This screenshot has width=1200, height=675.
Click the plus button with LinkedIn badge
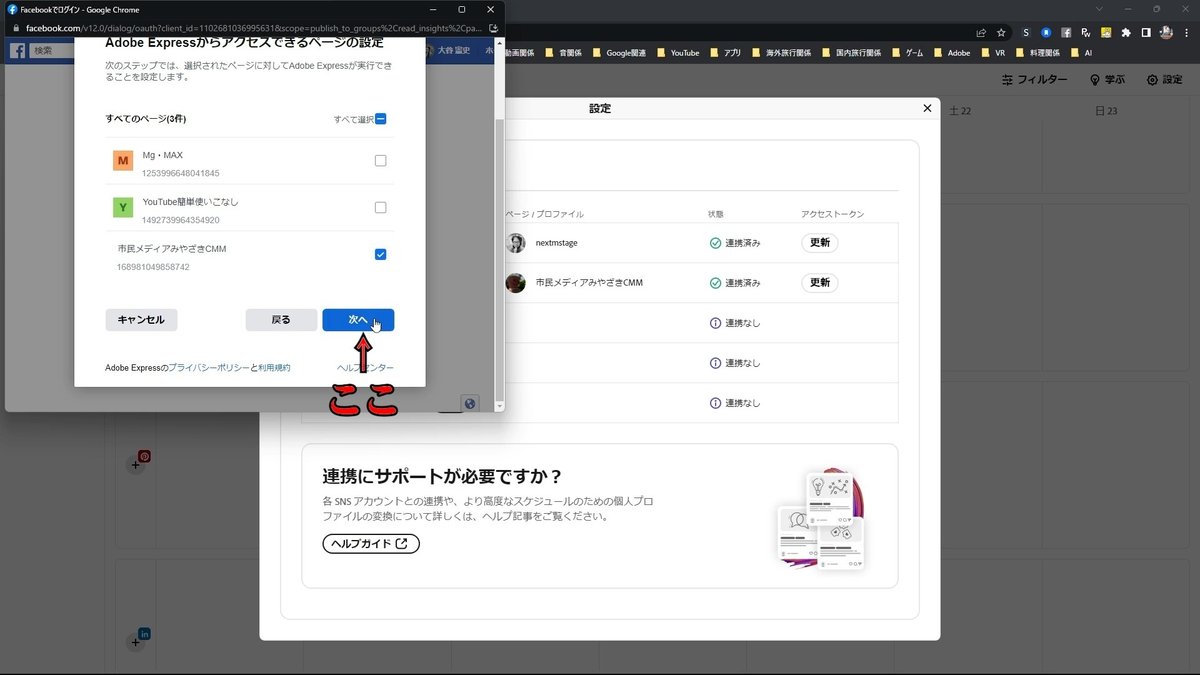click(137, 641)
